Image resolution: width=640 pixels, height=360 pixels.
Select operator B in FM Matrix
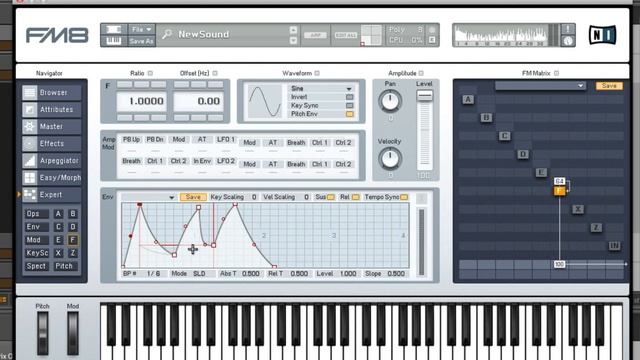click(x=486, y=118)
